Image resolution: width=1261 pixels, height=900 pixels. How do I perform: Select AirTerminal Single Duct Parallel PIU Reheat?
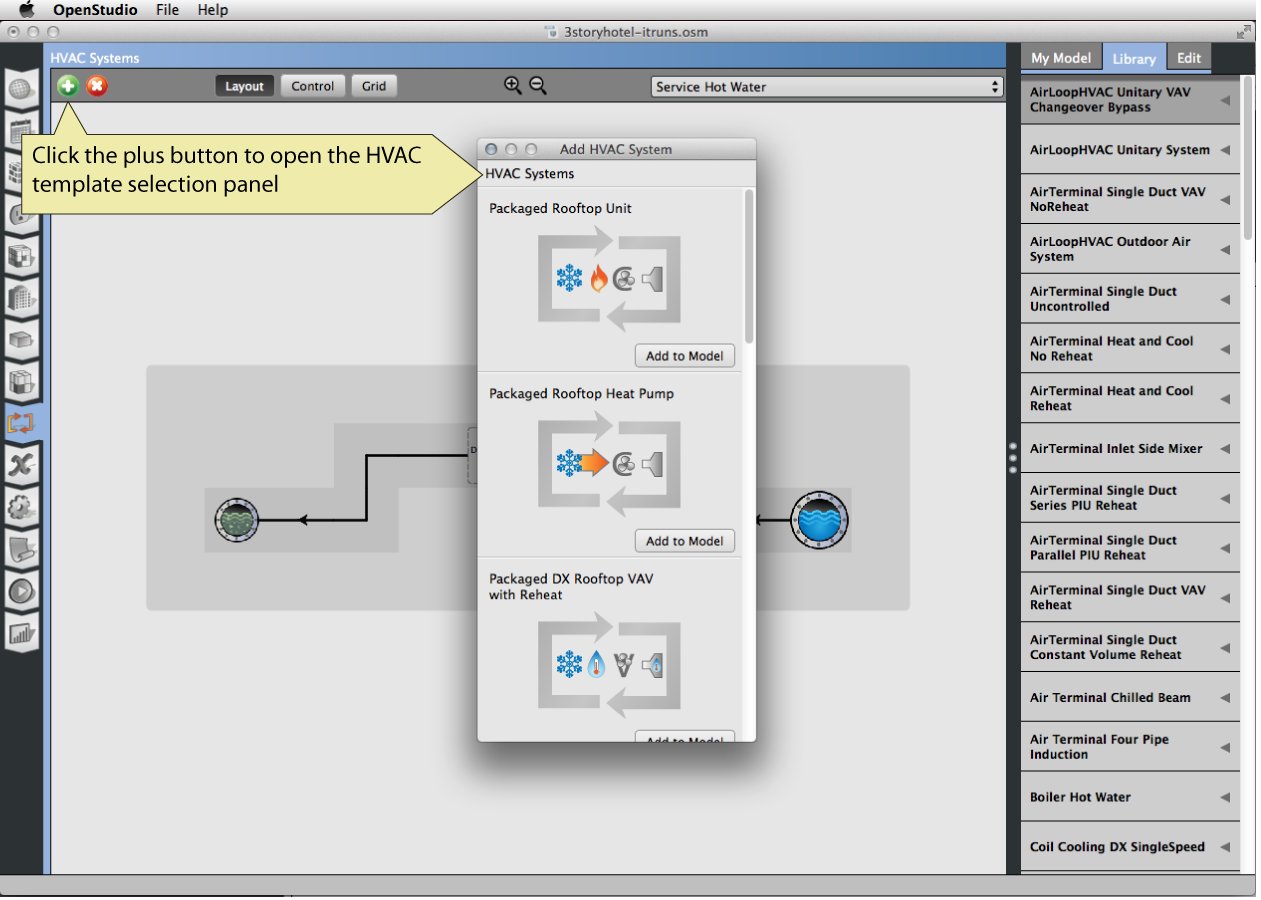pos(1130,548)
